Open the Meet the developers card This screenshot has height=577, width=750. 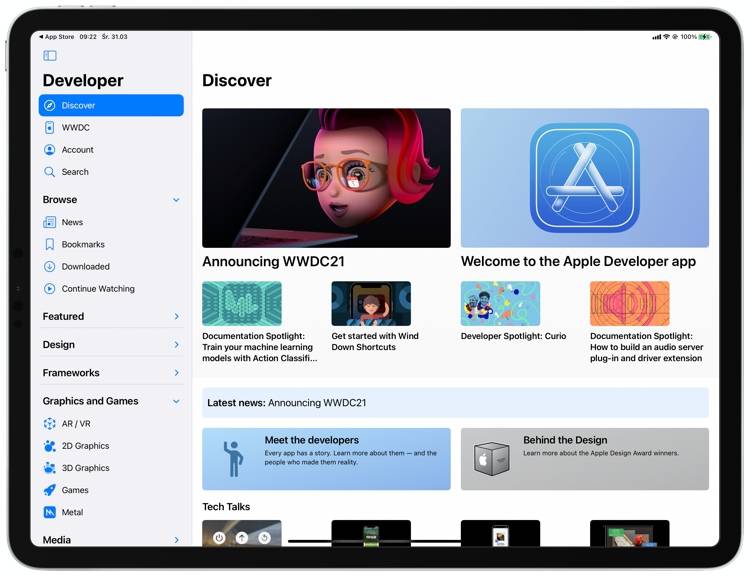pos(326,459)
